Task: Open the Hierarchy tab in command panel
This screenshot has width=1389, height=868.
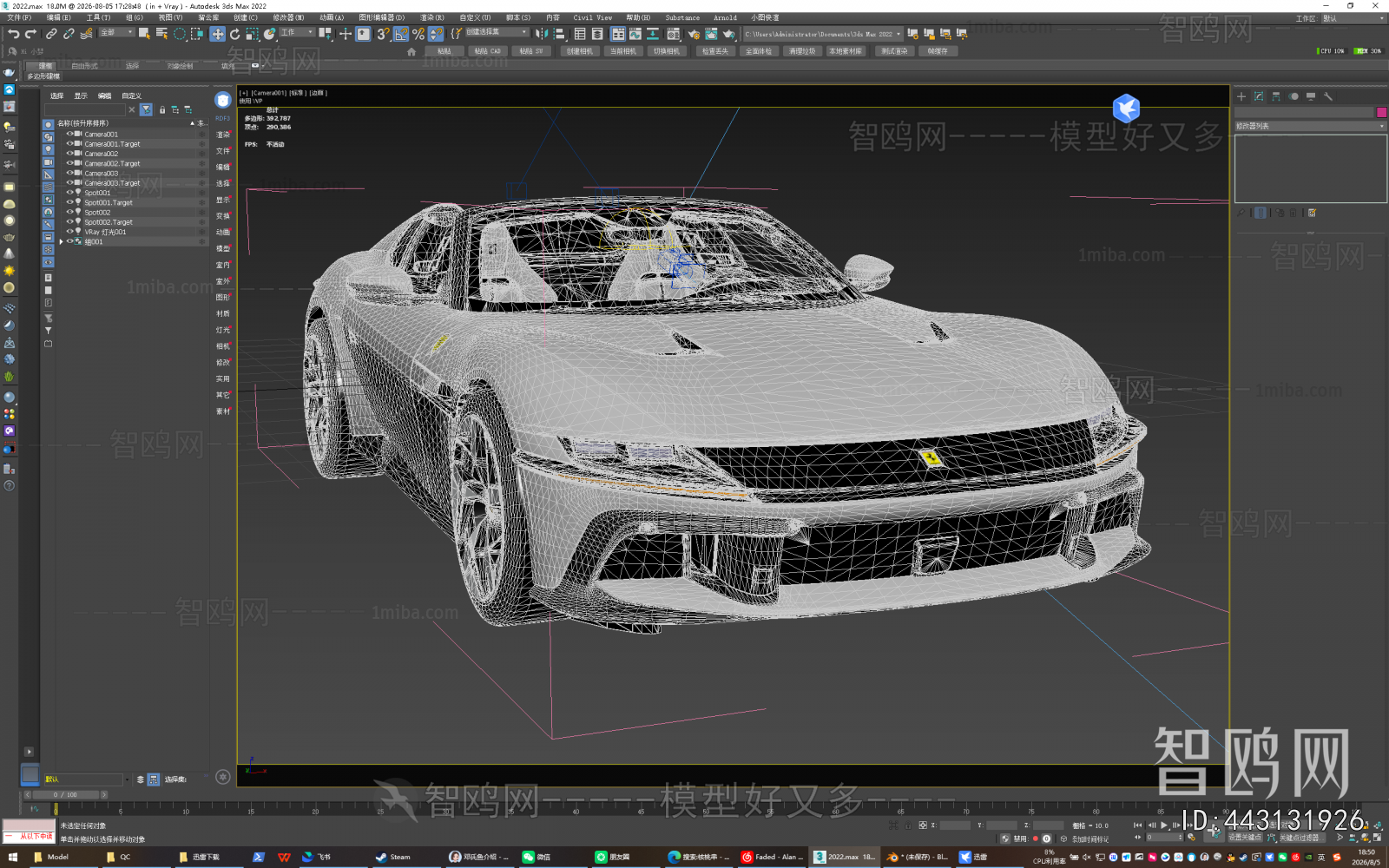Action: [x=1276, y=96]
